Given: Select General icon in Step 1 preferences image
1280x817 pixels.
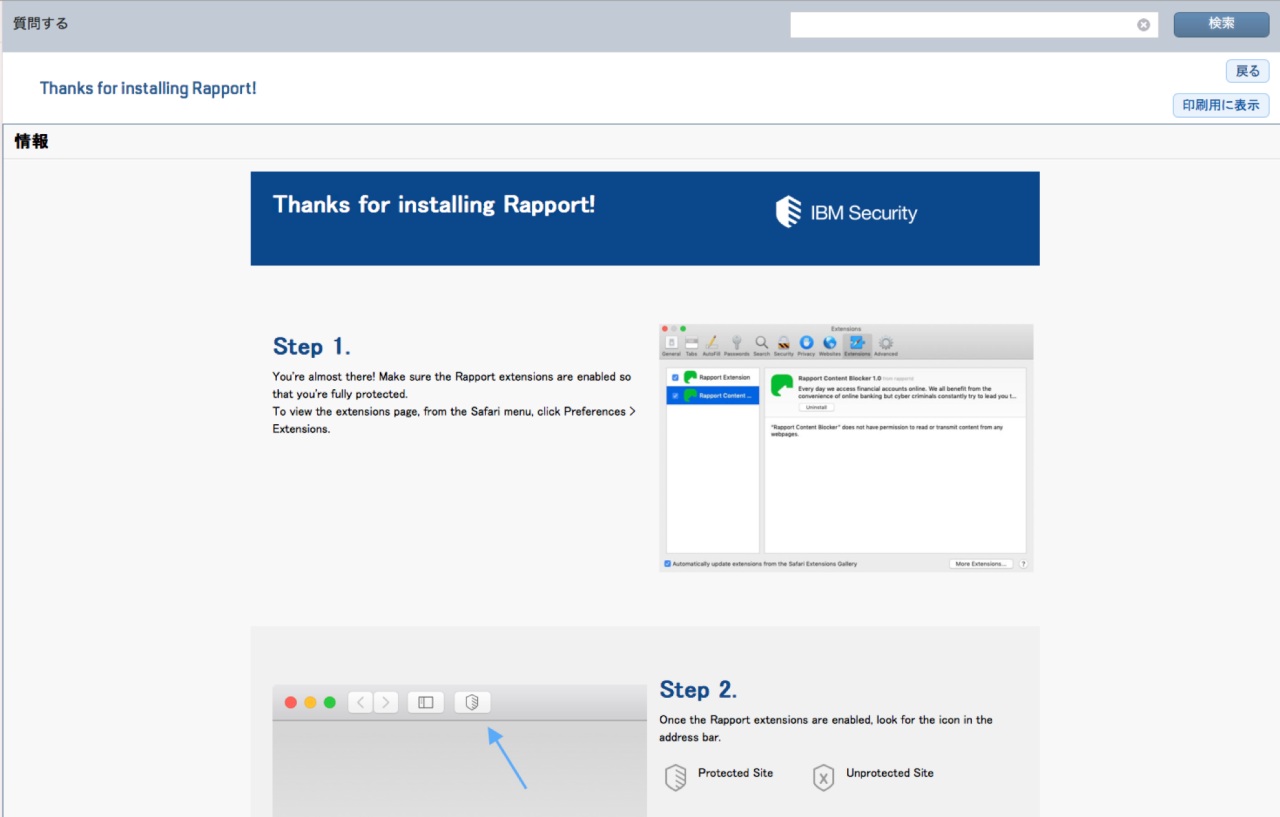Looking at the screenshot, I should (x=671, y=346).
